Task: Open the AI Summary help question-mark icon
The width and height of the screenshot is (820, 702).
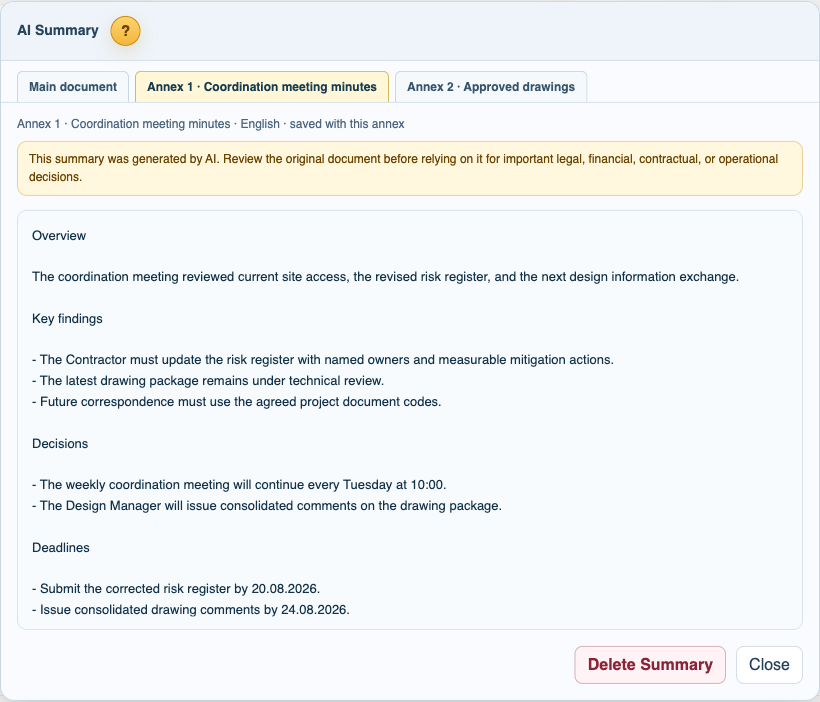Action: (x=126, y=31)
